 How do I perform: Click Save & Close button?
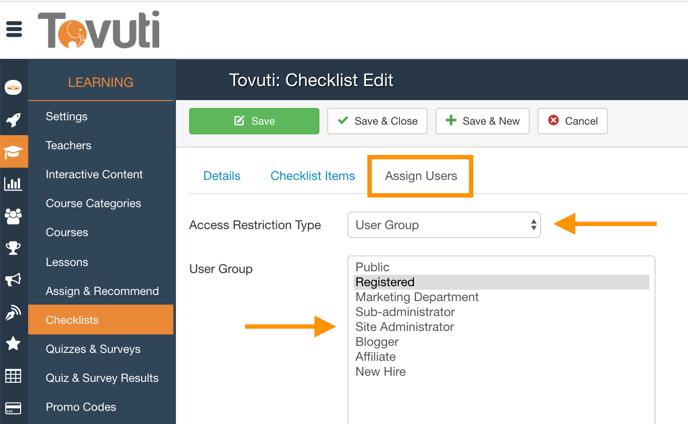tap(377, 121)
